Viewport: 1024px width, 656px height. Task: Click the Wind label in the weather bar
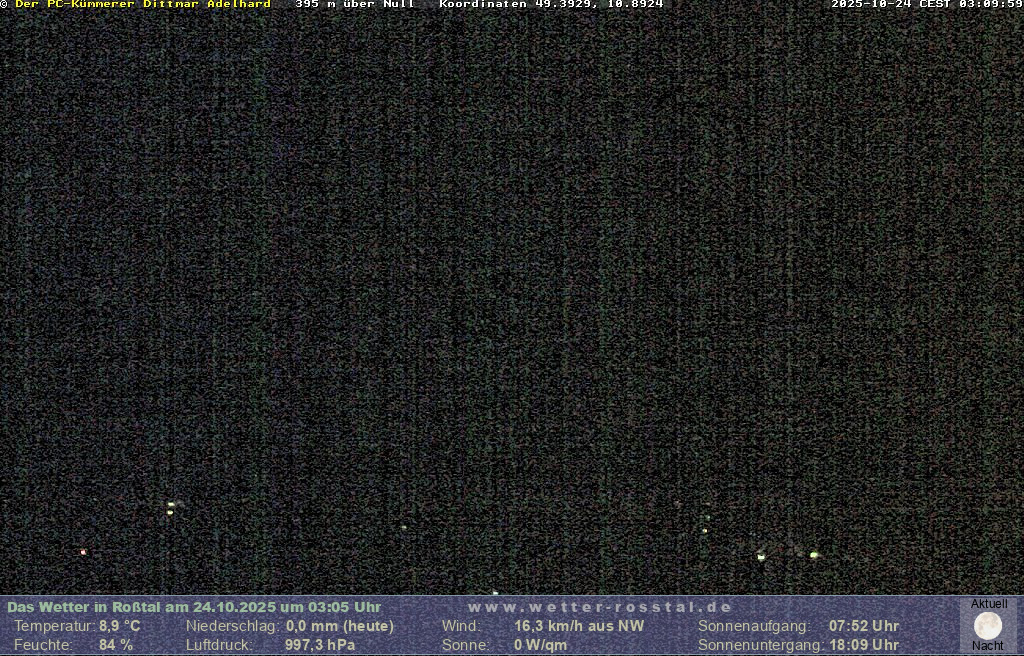(x=460, y=626)
